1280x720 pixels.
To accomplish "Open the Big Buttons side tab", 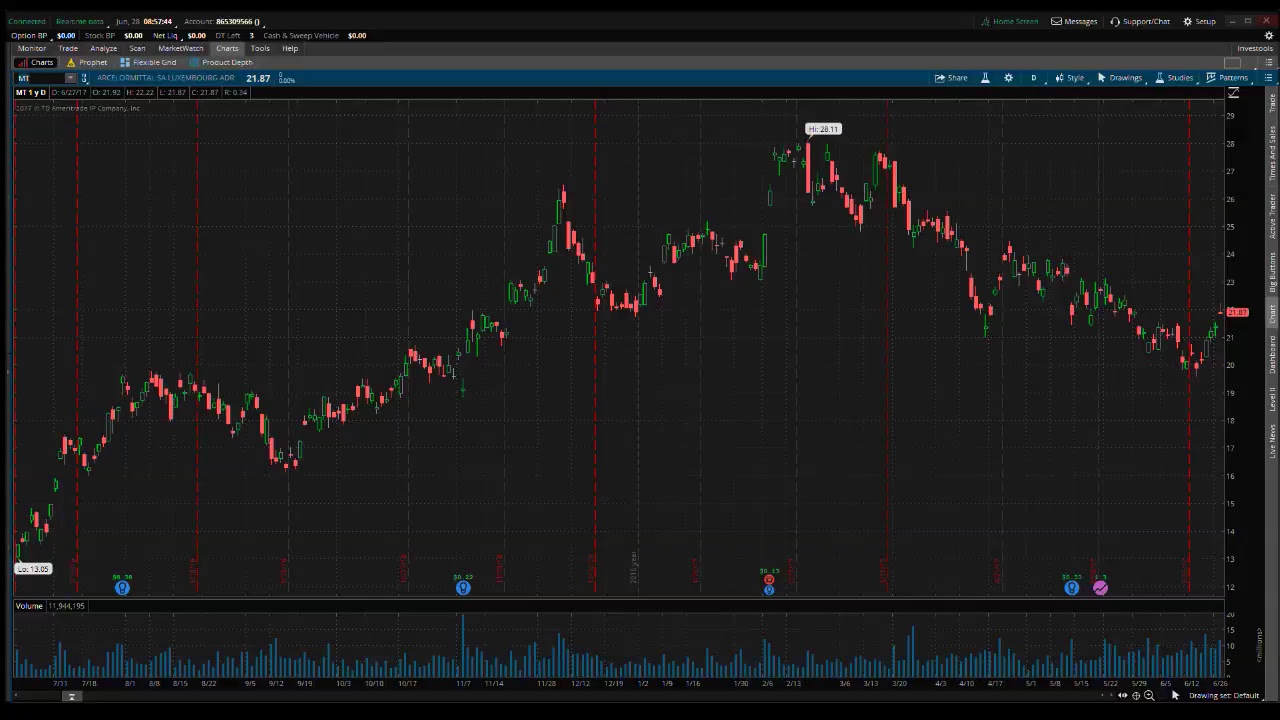I will tap(1273, 272).
